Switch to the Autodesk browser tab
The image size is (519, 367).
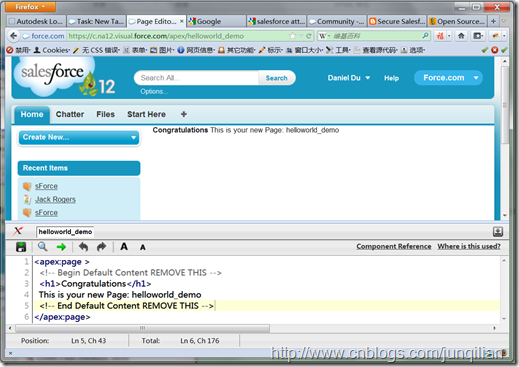click(36, 21)
